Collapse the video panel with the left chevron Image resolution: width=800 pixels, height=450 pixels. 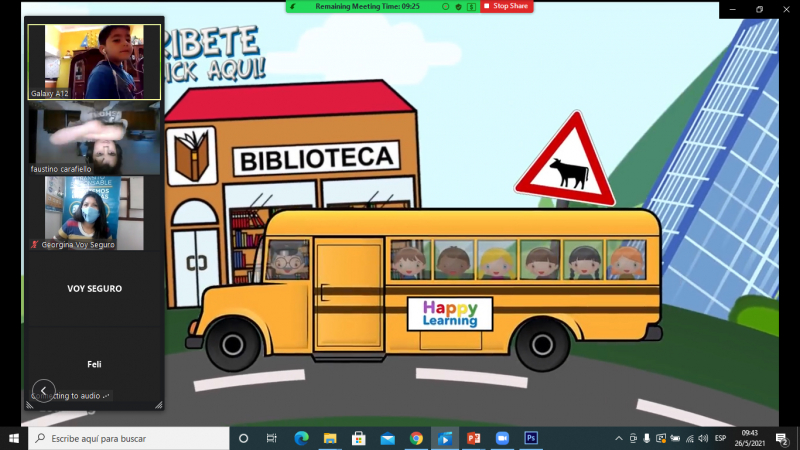tap(43, 391)
